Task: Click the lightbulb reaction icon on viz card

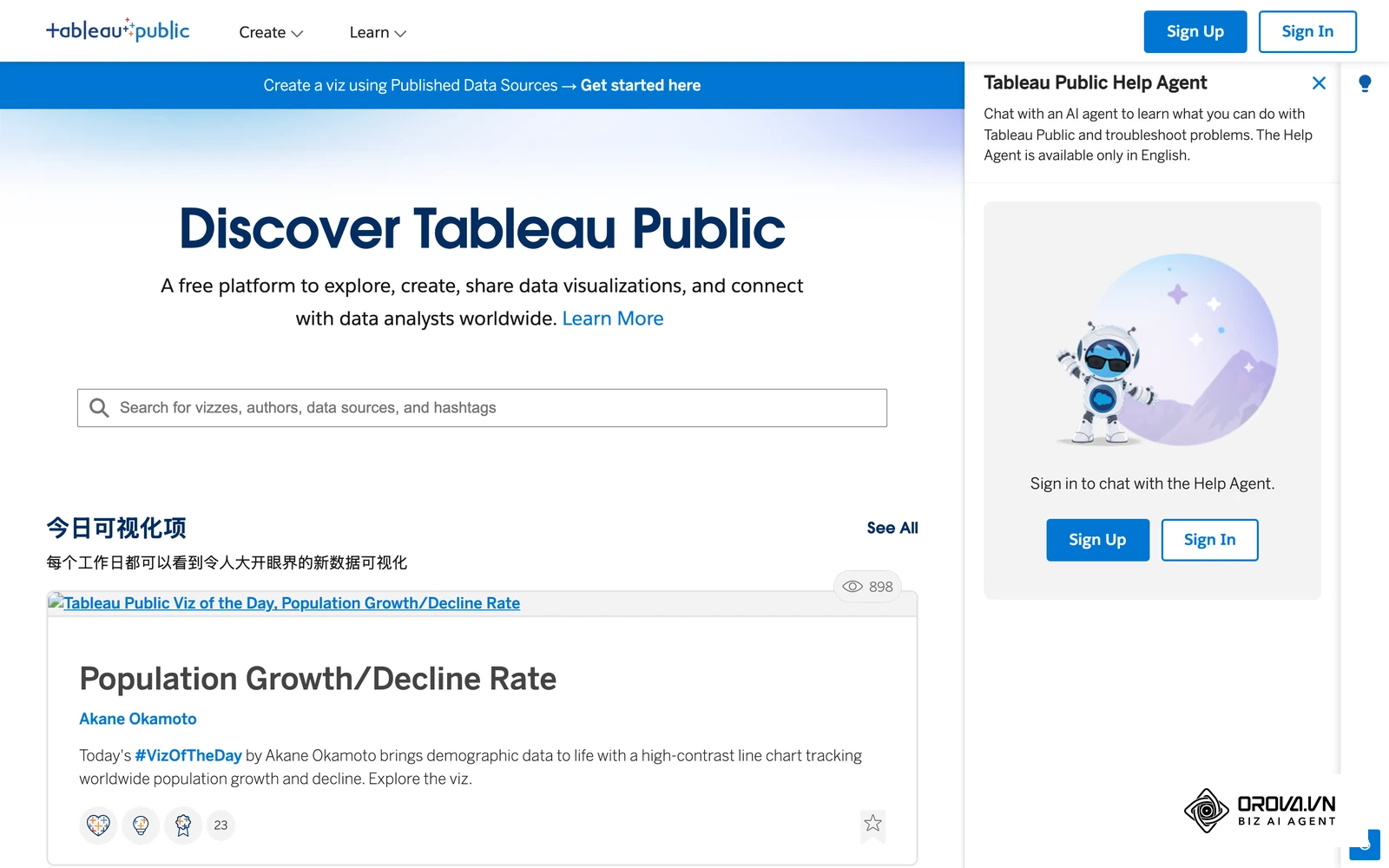Action: pyautogui.click(x=141, y=825)
